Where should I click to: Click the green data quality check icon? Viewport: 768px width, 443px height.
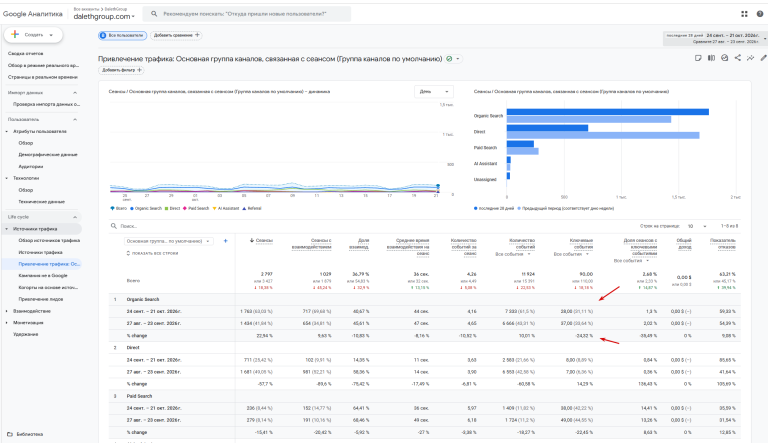click(449, 59)
